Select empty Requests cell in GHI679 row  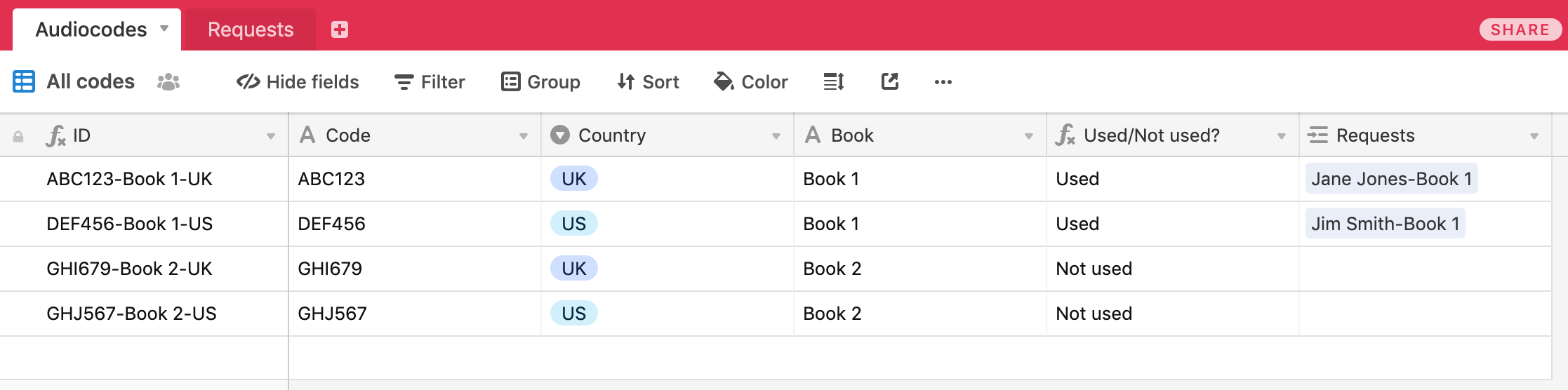[1426, 269]
